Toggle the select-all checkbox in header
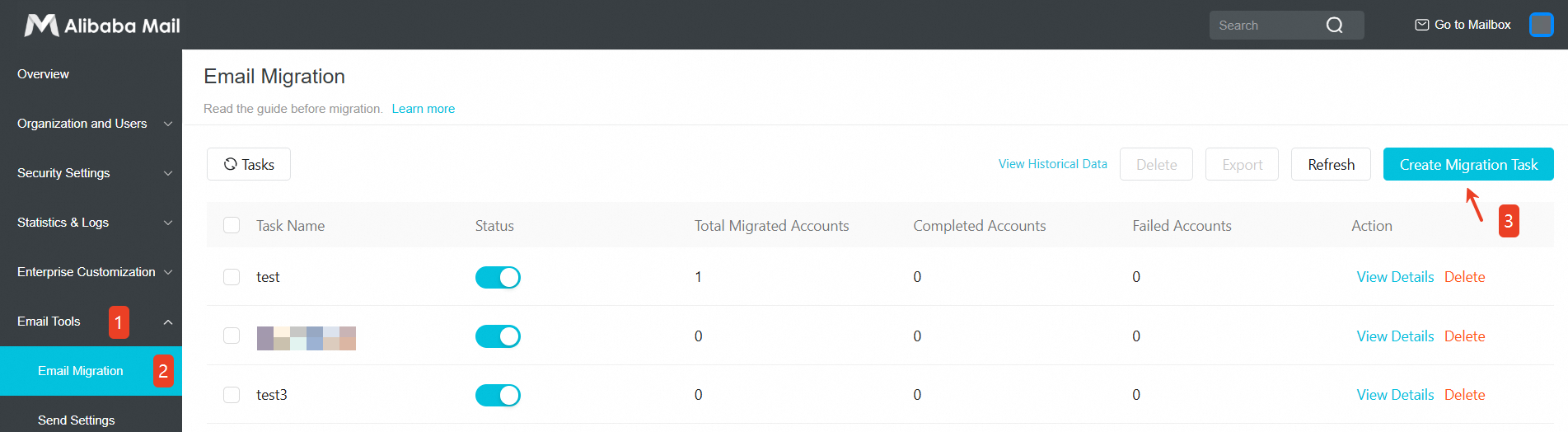 [x=232, y=225]
